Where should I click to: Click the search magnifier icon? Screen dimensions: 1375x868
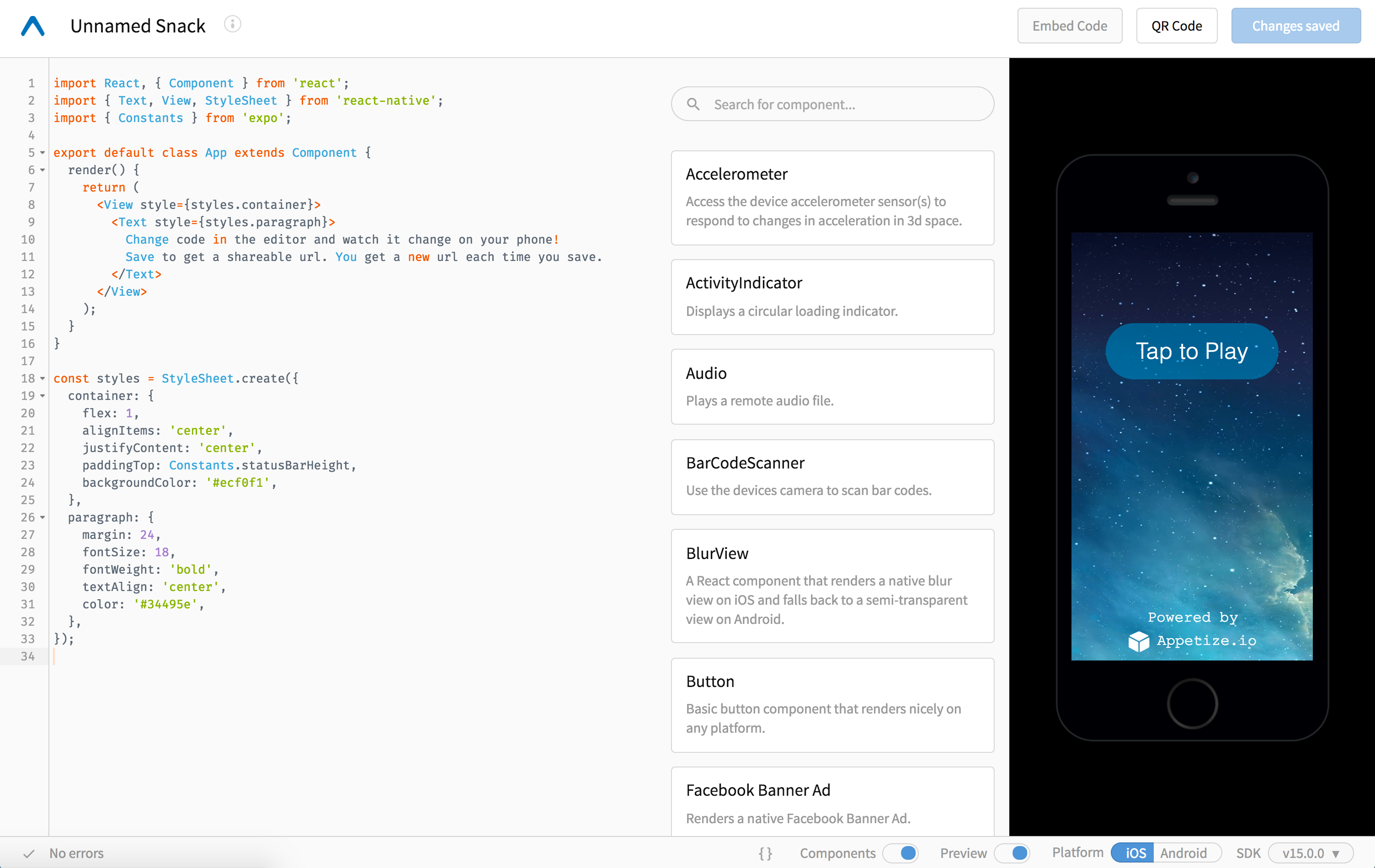[693, 104]
